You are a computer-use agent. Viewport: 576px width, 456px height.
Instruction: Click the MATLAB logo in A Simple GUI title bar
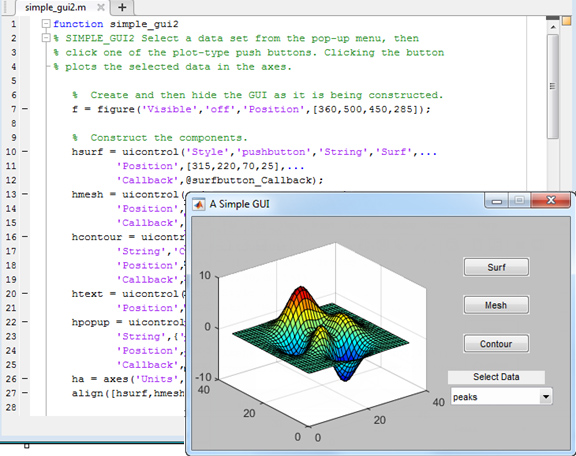coord(199,204)
